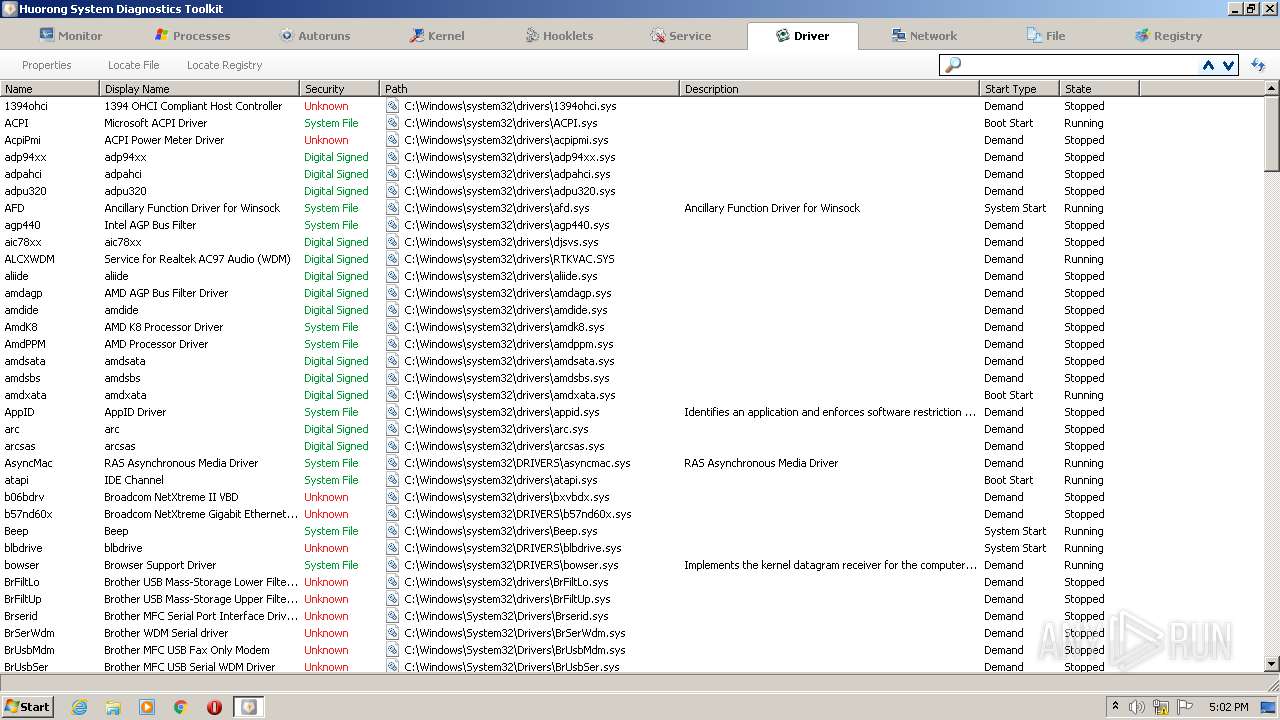Select the 'Broadcom NetXtreme II VBD' display name
The image size is (1280, 720).
171,497
